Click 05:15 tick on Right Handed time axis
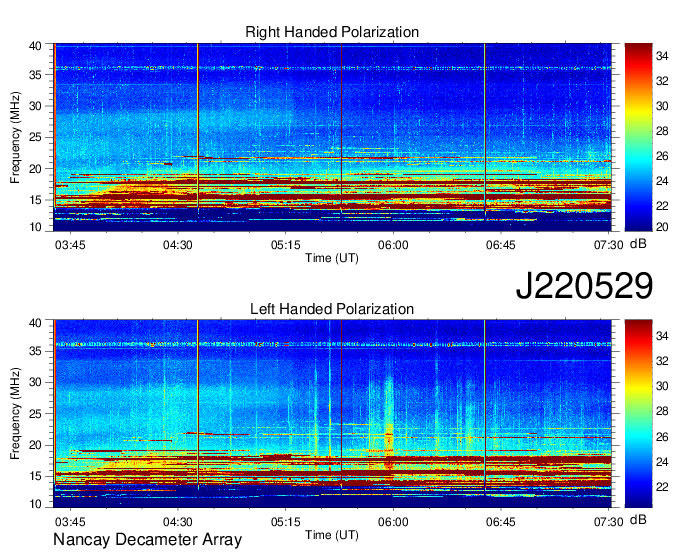The image size is (680, 552). (x=286, y=245)
